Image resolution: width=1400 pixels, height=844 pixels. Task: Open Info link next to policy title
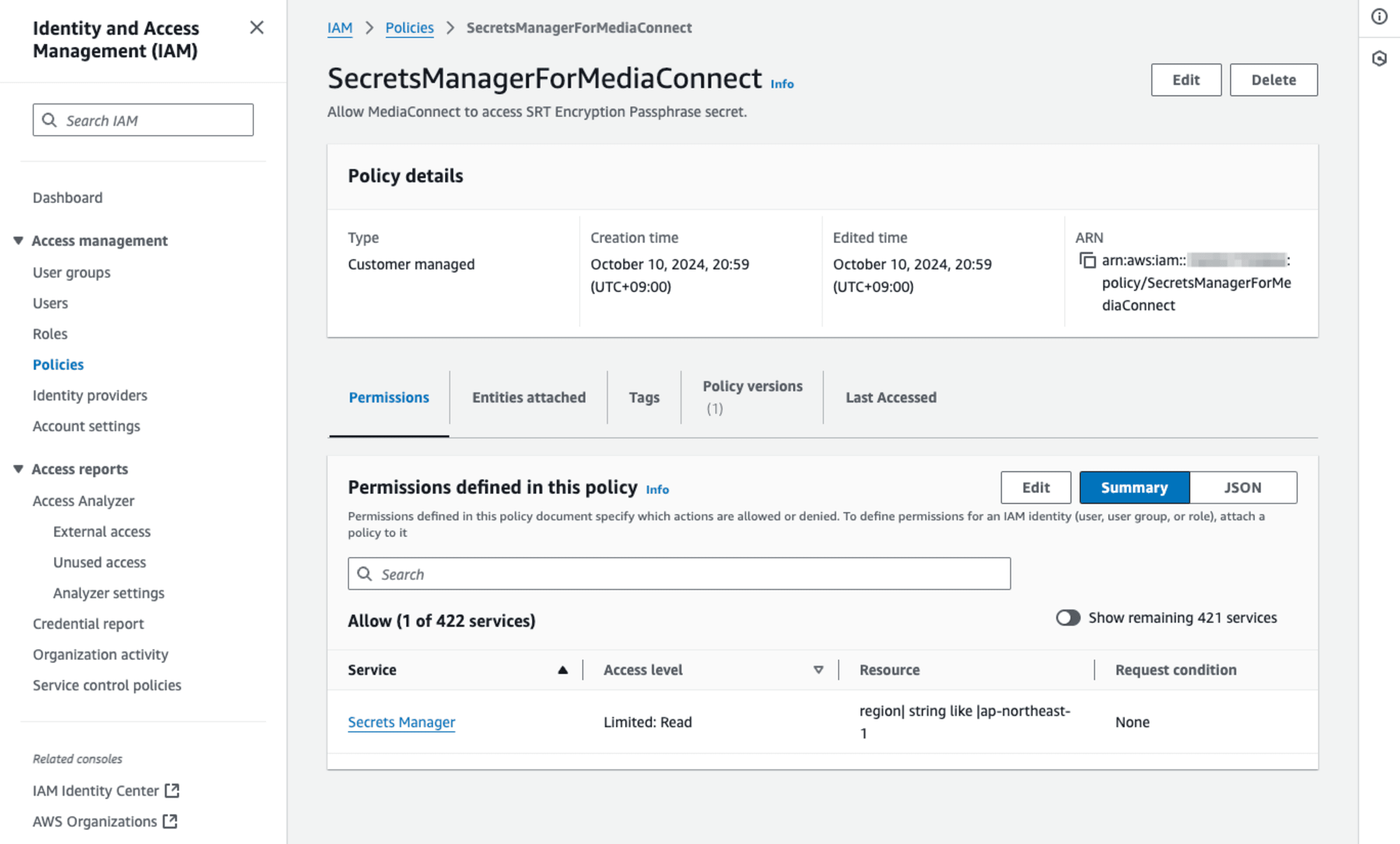tap(782, 83)
